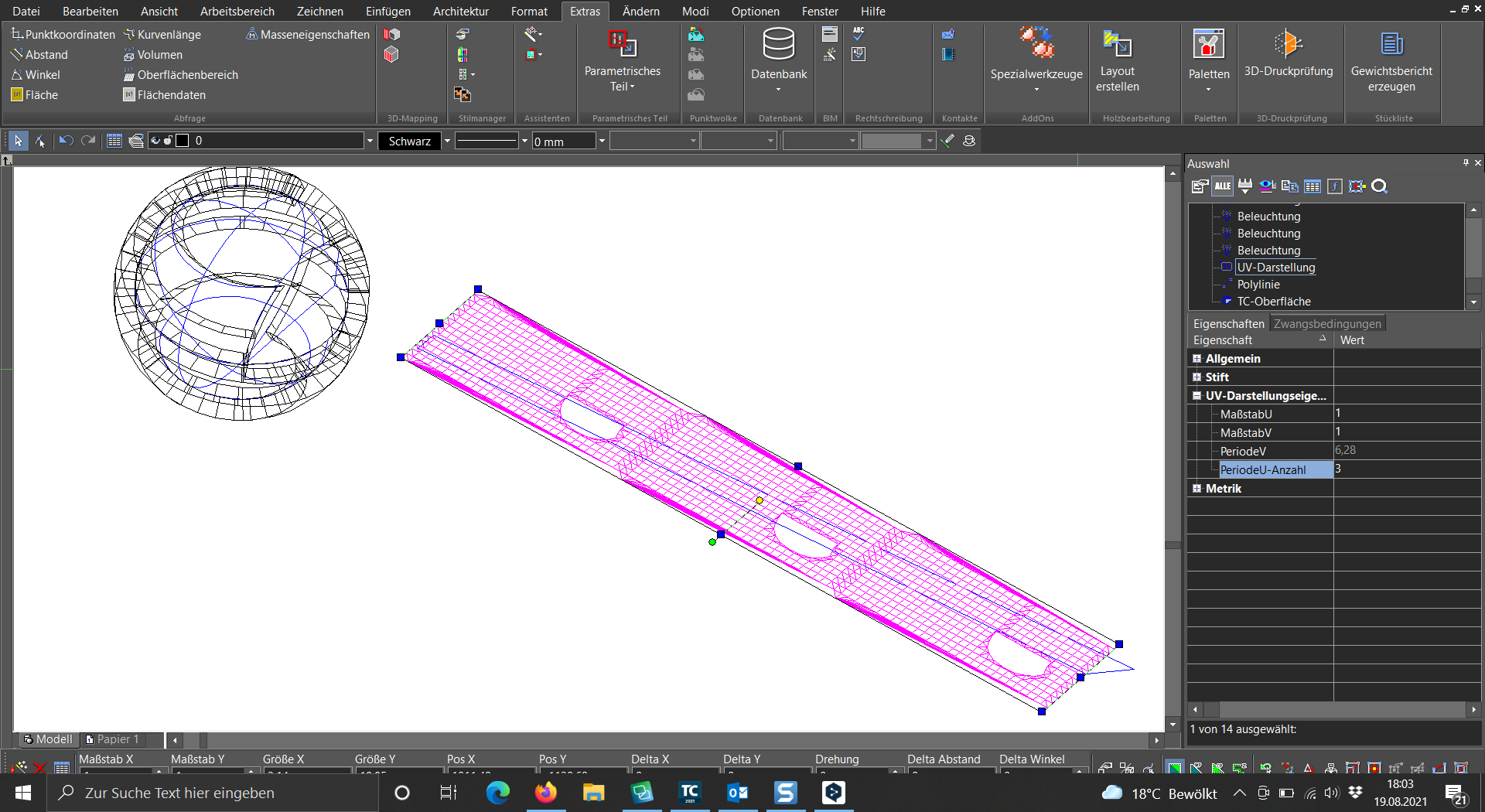Open the Oberflächenbereich tool
1485x812 pixels.
(x=180, y=74)
